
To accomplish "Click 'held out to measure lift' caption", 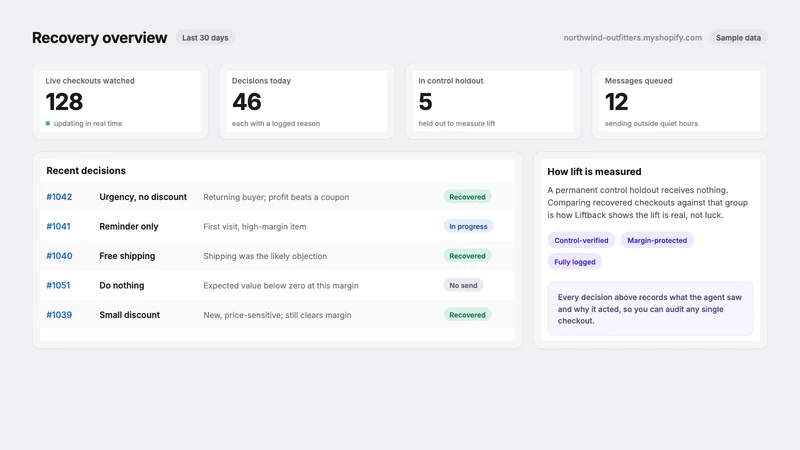I will (457, 123).
